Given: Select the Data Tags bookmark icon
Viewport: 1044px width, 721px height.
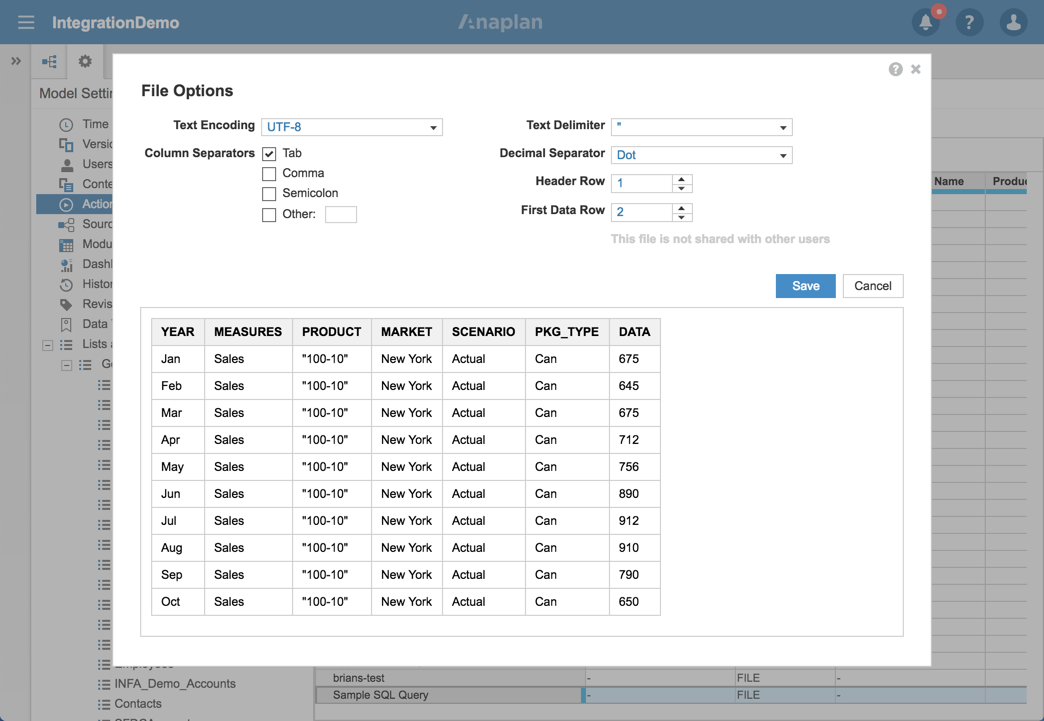Looking at the screenshot, I should (66, 324).
